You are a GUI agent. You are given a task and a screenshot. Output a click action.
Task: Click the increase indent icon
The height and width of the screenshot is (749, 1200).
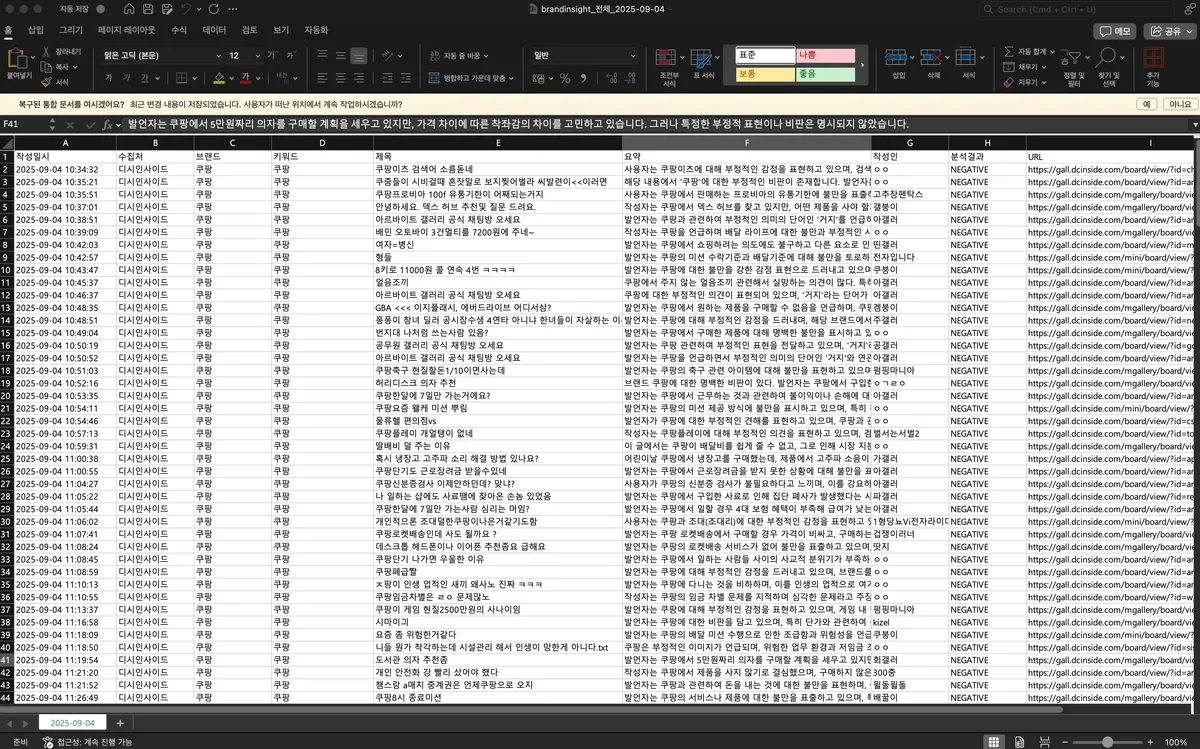(406, 77)
